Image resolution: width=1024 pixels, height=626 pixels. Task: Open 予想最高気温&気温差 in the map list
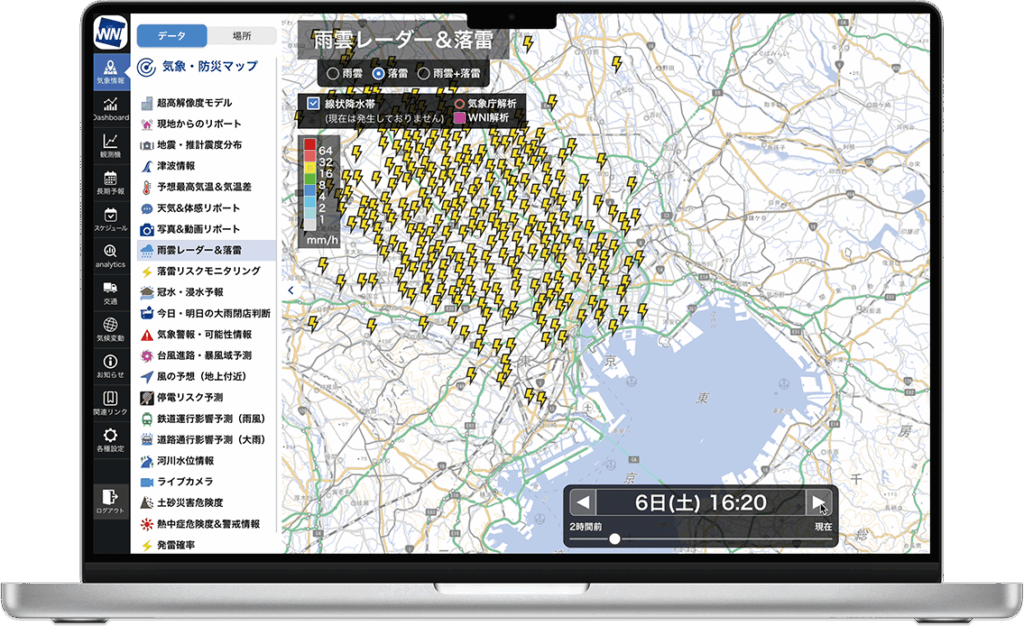pyautogui.click(x=204, y=187)
